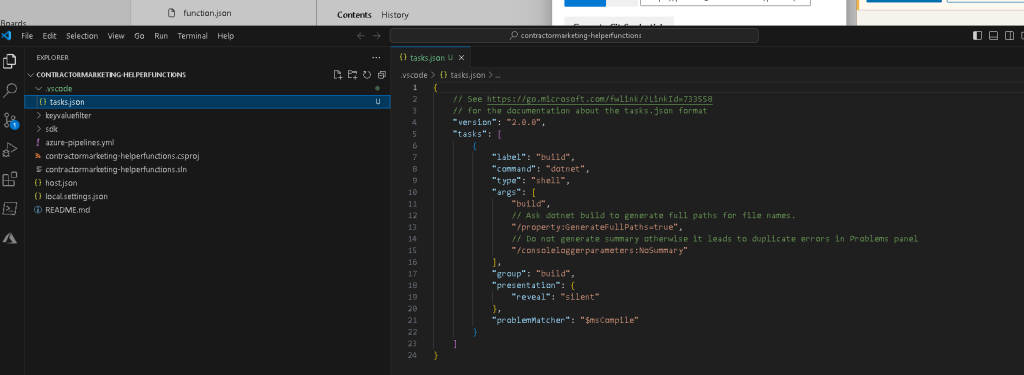
Task: Open the Run and Debug view
Action: click(x=10, y=150)
